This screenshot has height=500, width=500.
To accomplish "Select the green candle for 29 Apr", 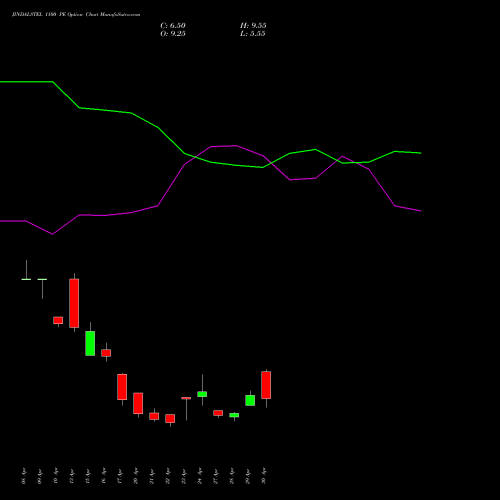I will [250, 400].
